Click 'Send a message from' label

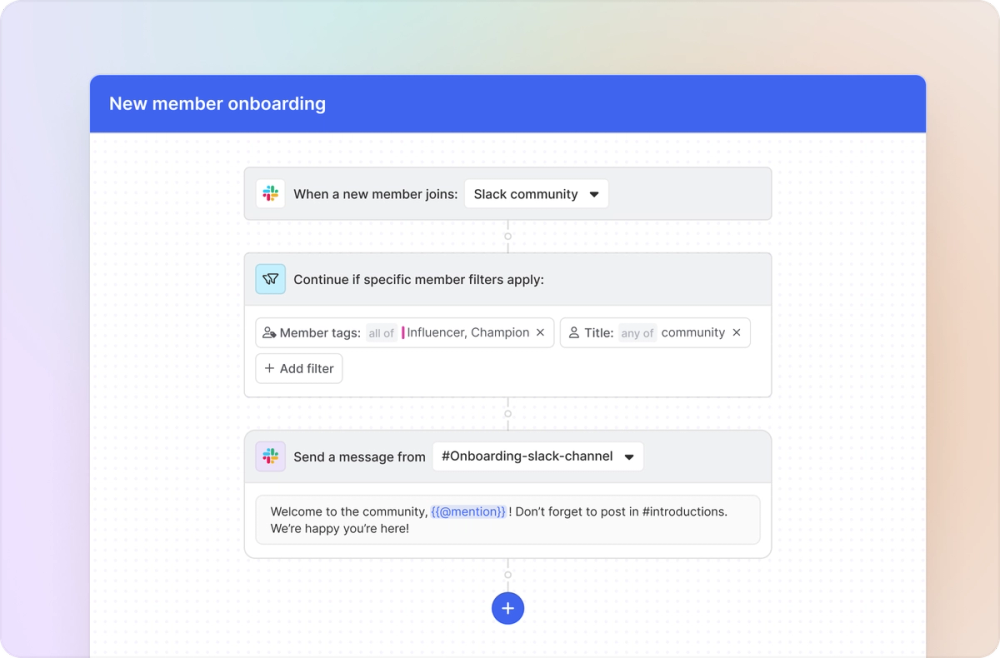(359, 457)
